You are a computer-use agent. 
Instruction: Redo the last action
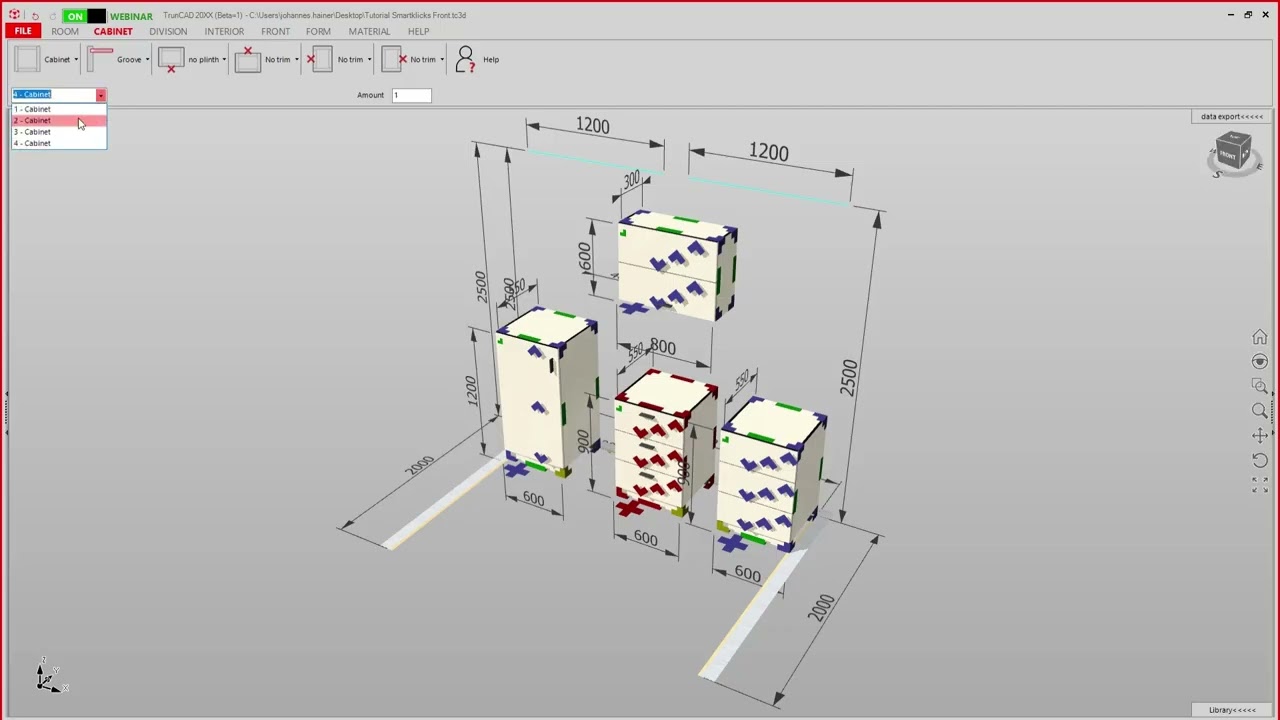(52, 16)
